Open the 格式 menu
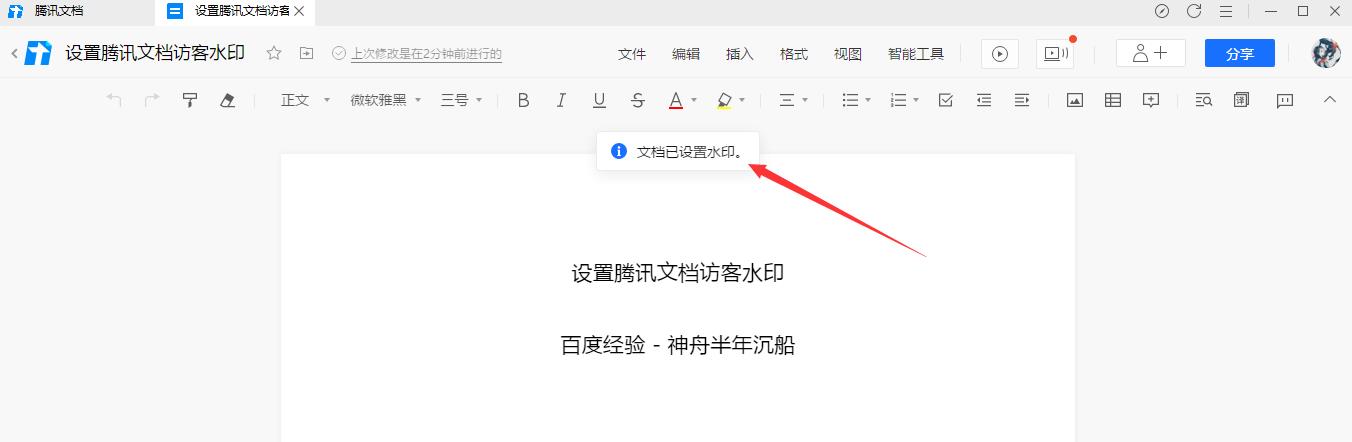Image resolution: width=1352 pixels, height=442 pixels. (x=794, y=54)
